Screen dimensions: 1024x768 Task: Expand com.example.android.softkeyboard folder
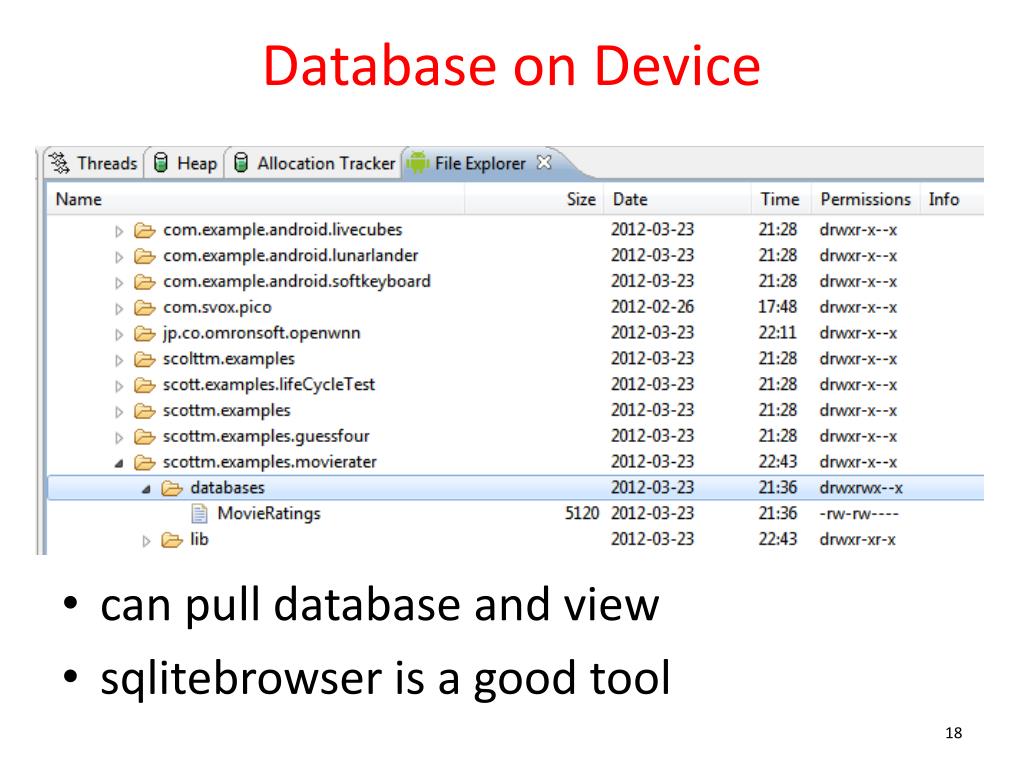coord(119,282)
